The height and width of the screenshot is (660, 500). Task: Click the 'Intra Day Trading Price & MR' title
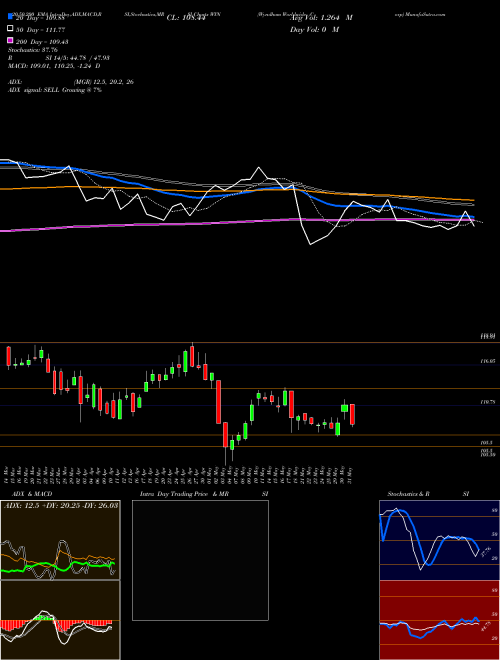184,494
